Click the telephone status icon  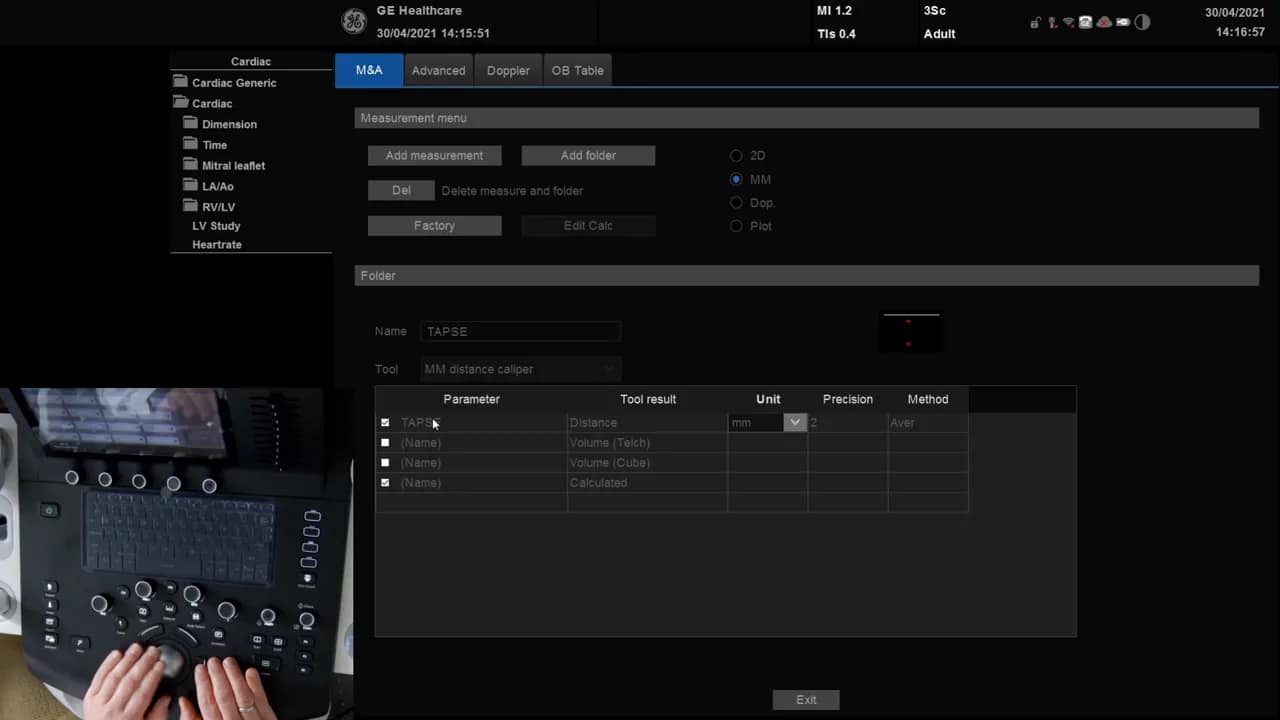[x=1085, y=22]
